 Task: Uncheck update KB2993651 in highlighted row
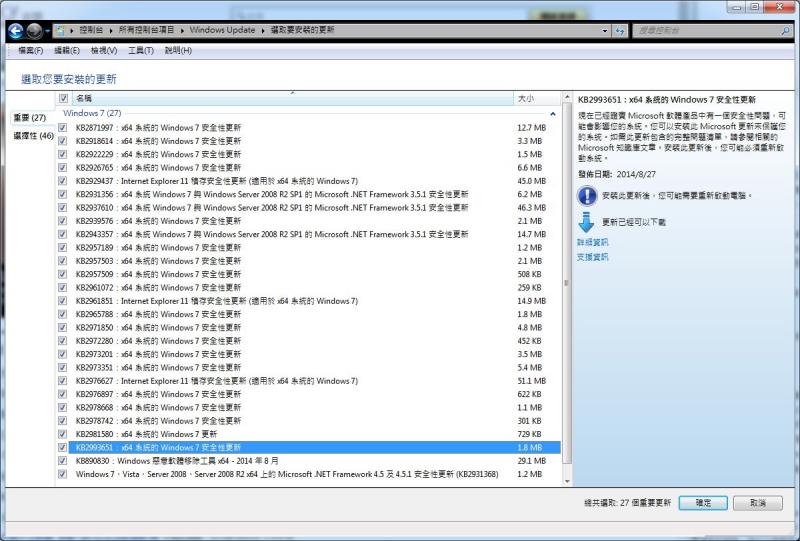[62, 447]
